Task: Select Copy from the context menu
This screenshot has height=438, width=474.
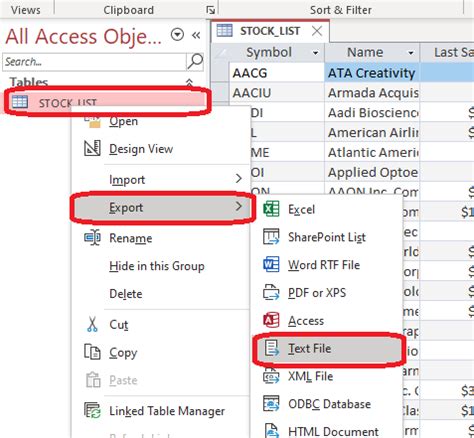Action: [123, 353]
